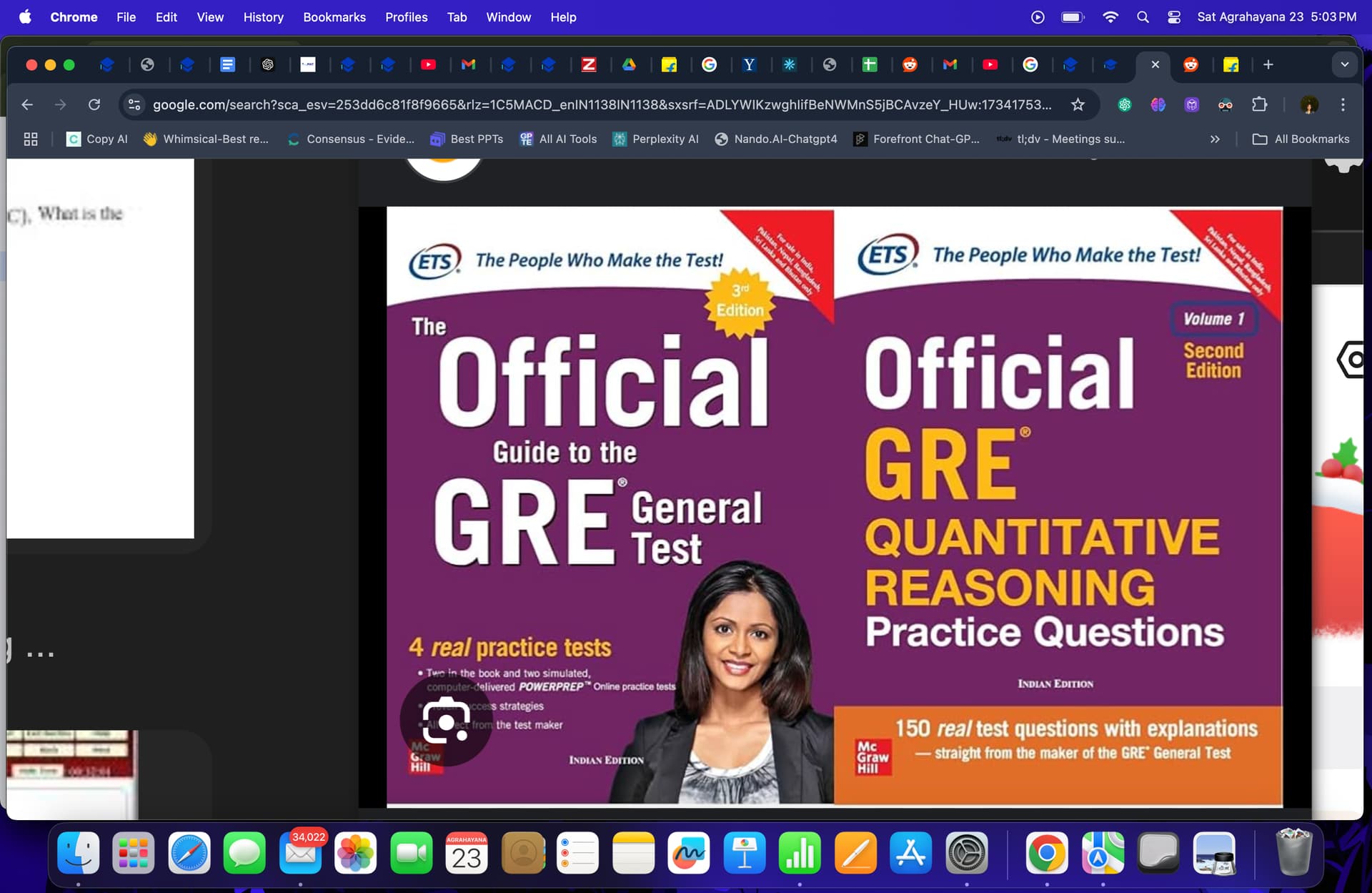Open macOS Control Center toggles

pos(1173,17)
